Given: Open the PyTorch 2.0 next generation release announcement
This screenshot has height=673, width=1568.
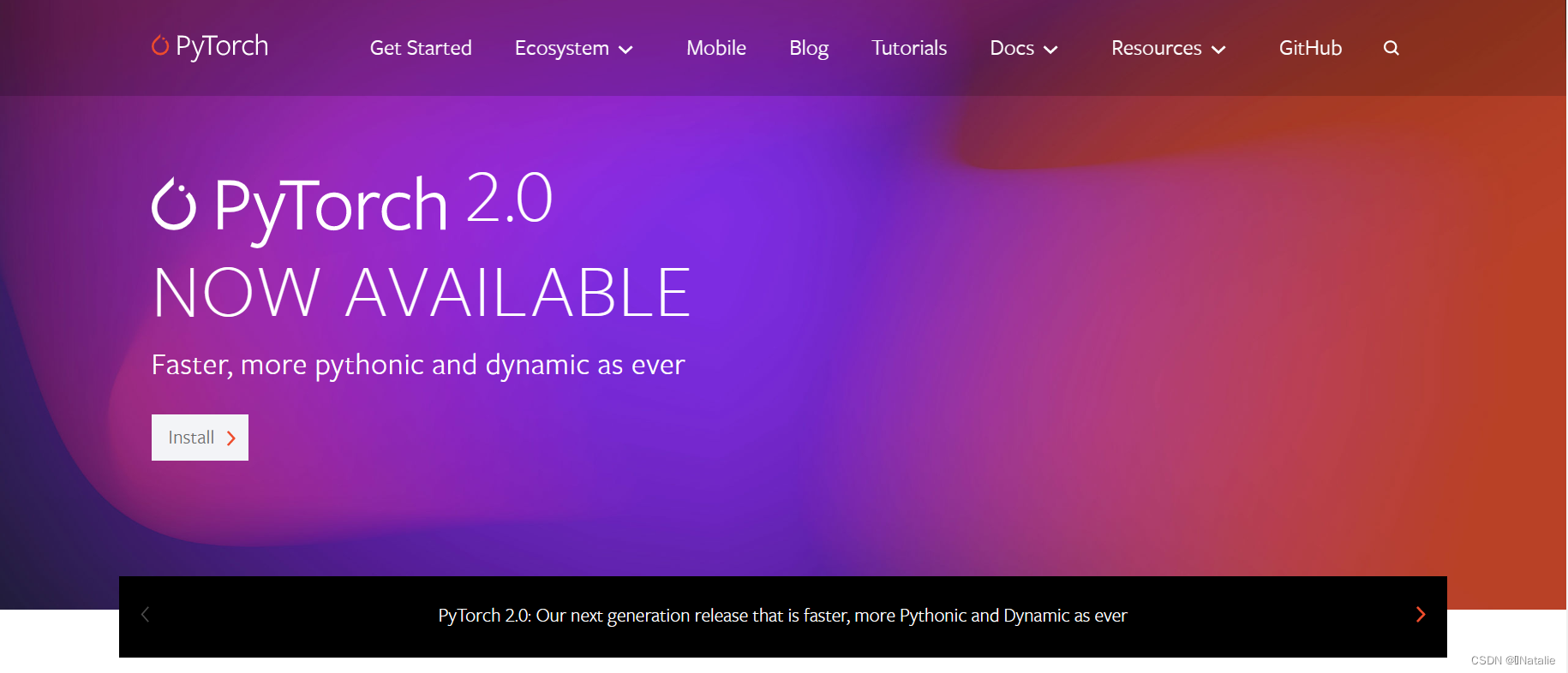Looking at the screenshot, I should tap(782, 616).
